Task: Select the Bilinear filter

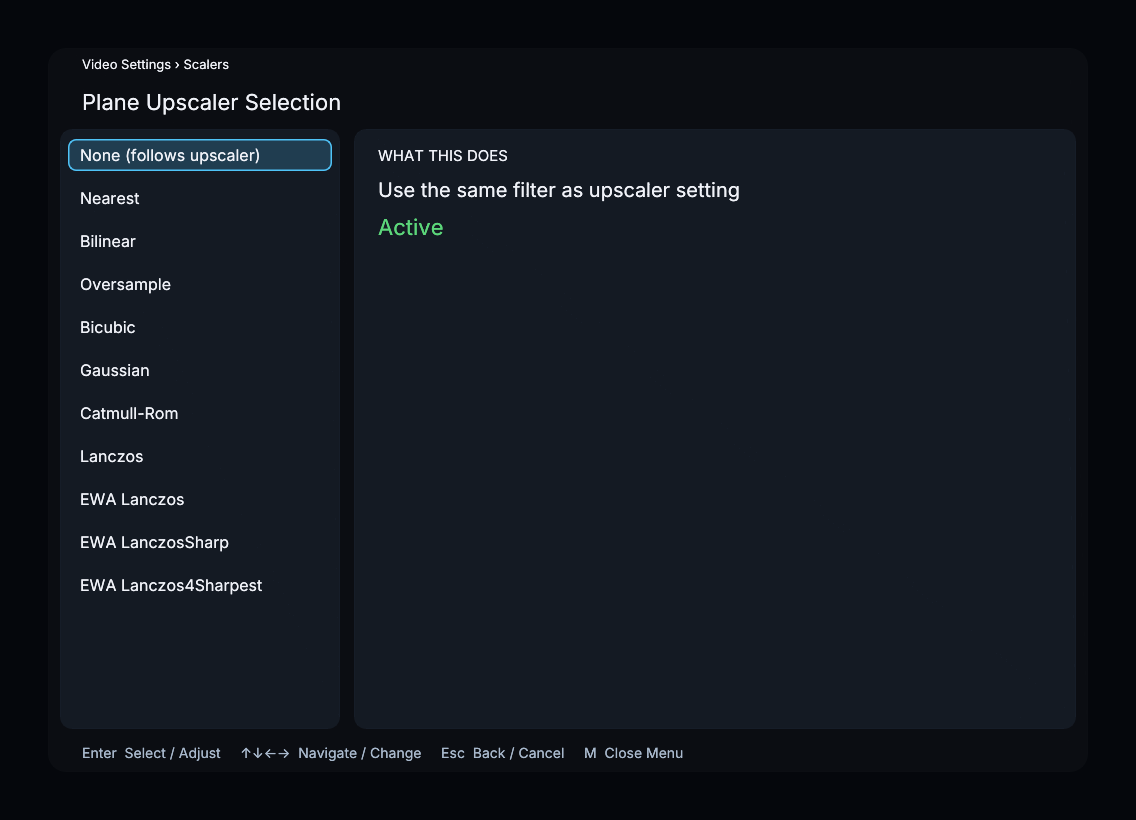Action: [200, 241]
